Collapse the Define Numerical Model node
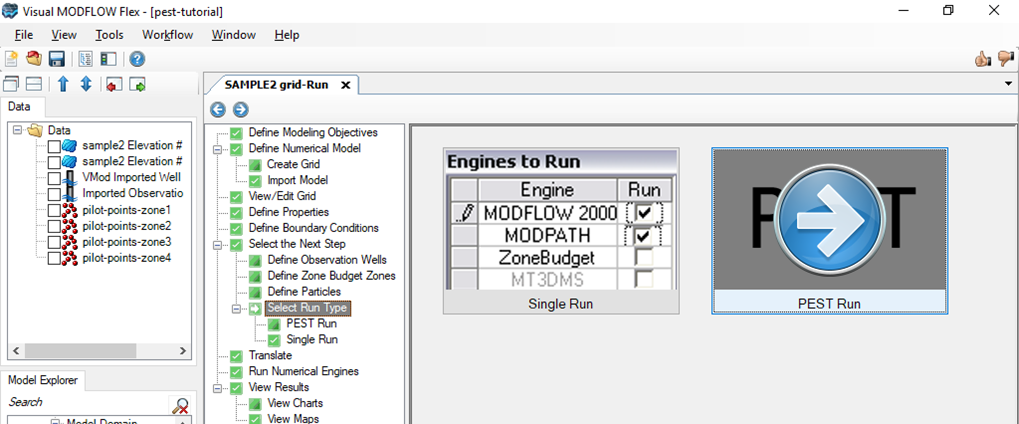This screenshot has width=1019, height=424. [218, 148]
